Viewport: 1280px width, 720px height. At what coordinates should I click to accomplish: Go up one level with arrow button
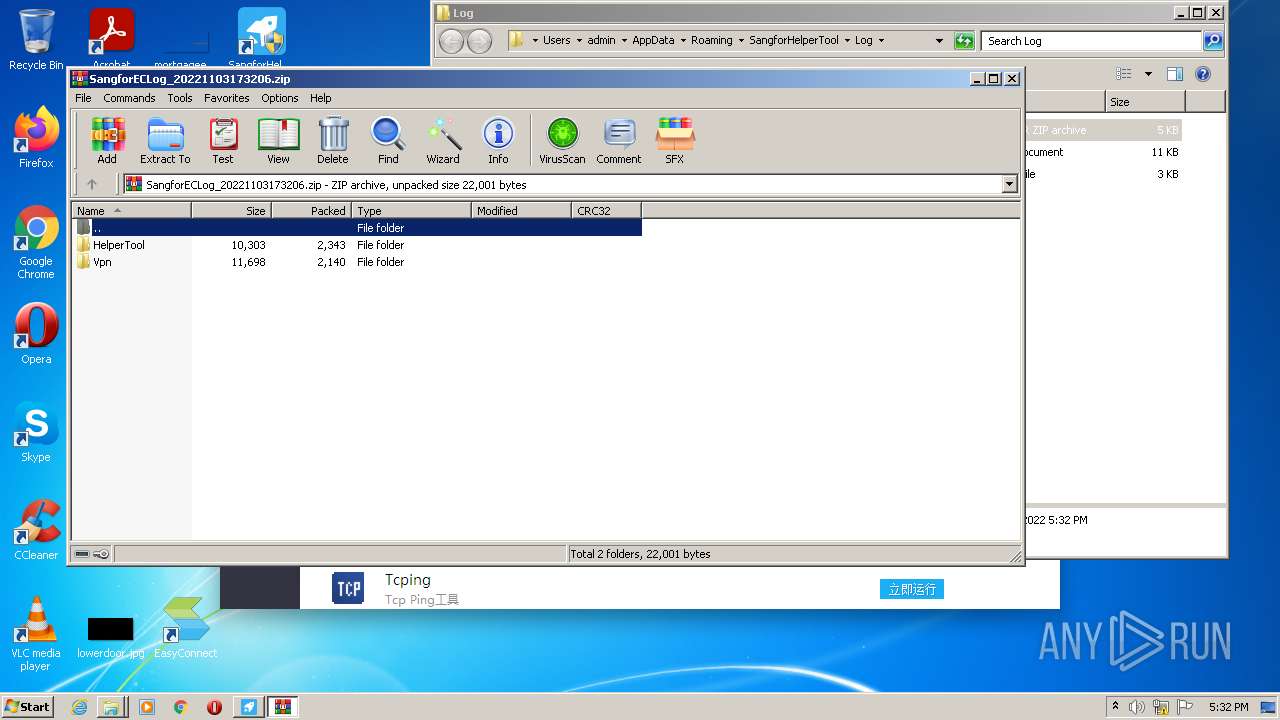[92, 184]
